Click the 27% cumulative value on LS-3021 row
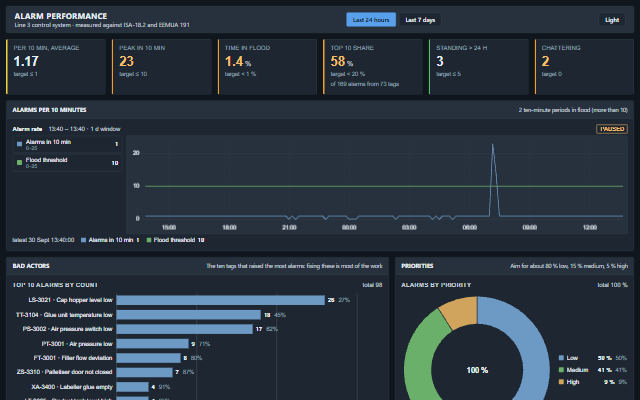The image size is (640, 400). pos(344,300)
